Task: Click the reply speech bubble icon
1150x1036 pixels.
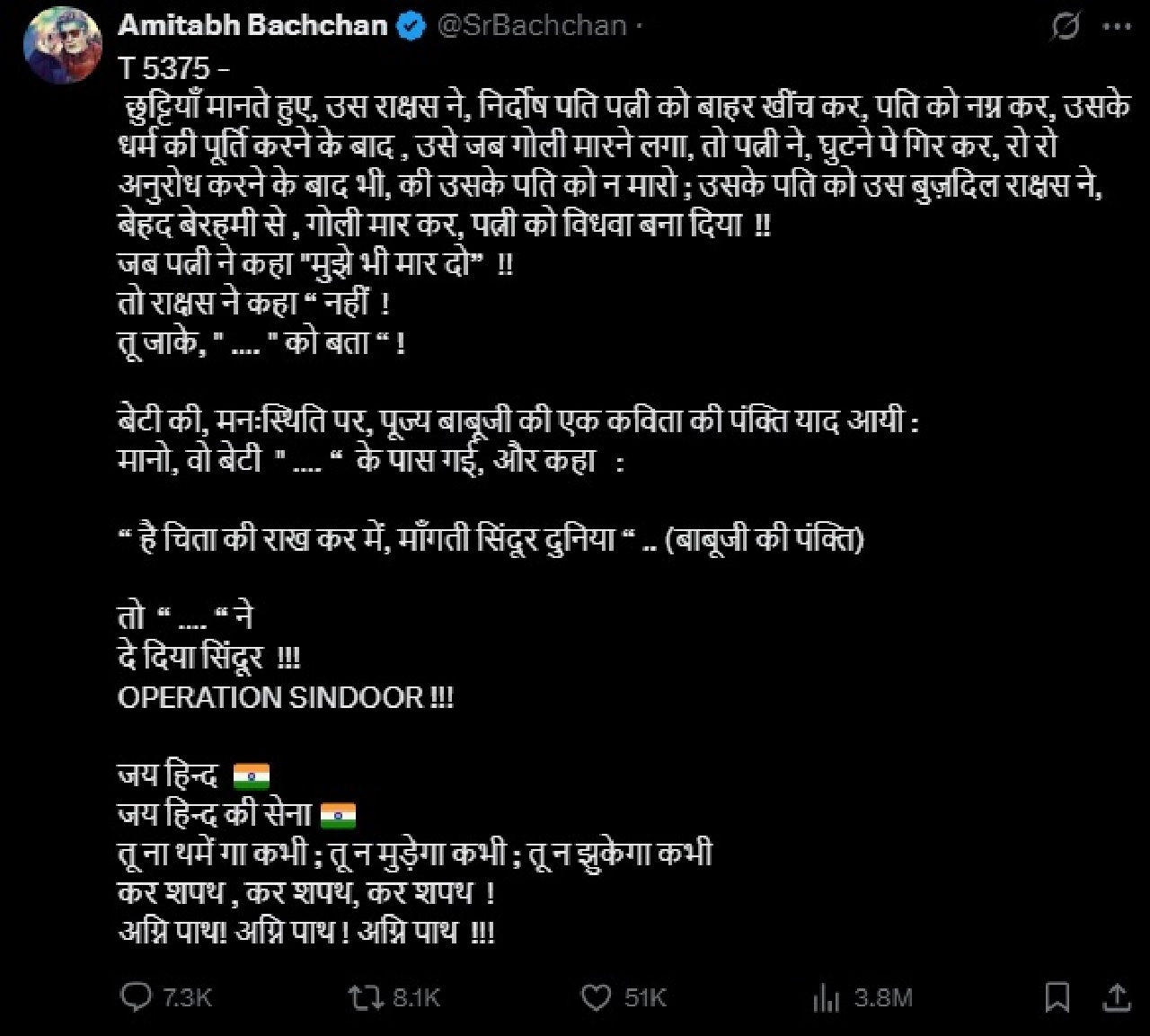Action: pyautogui.click(x=137, y=997)
